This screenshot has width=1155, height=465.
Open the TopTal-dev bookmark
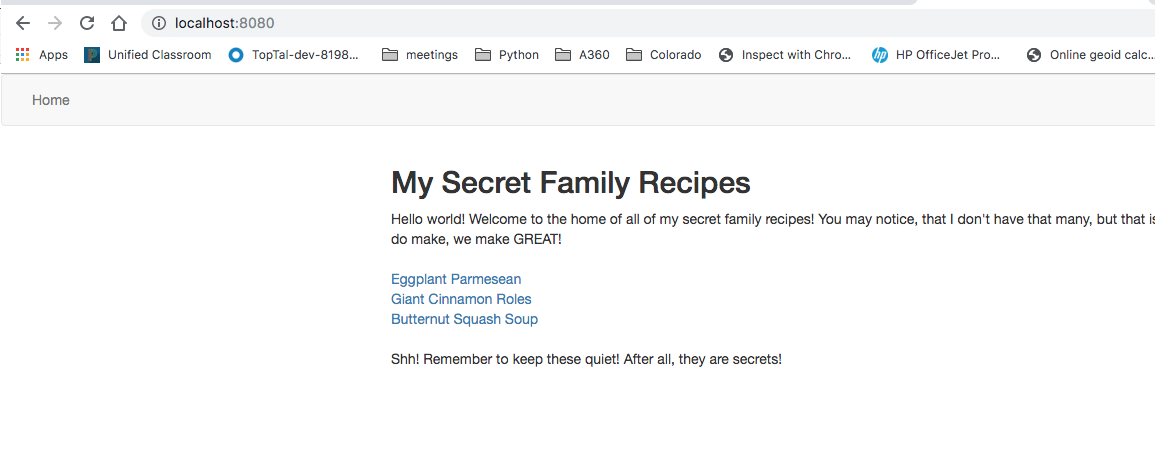[294, 55]
